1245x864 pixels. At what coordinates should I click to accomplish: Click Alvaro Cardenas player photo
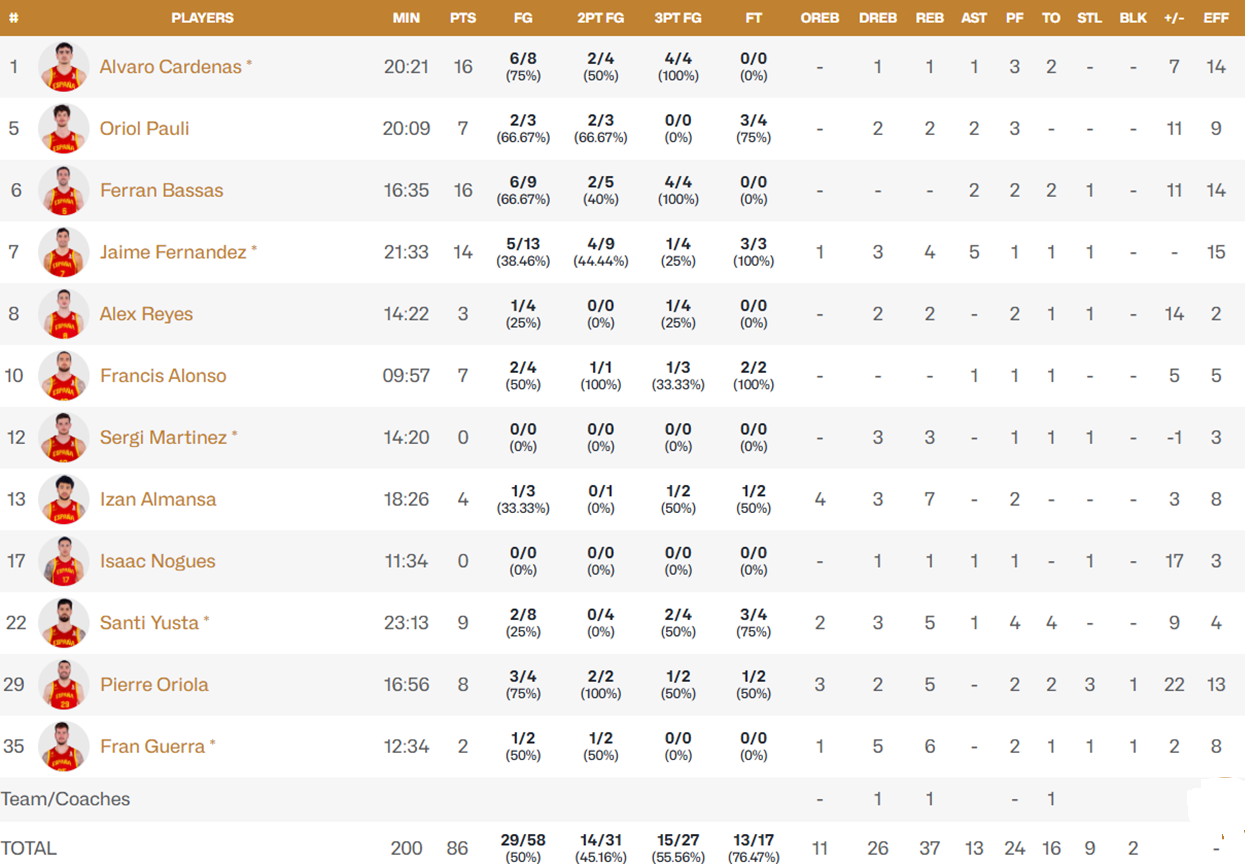point(64,67)
